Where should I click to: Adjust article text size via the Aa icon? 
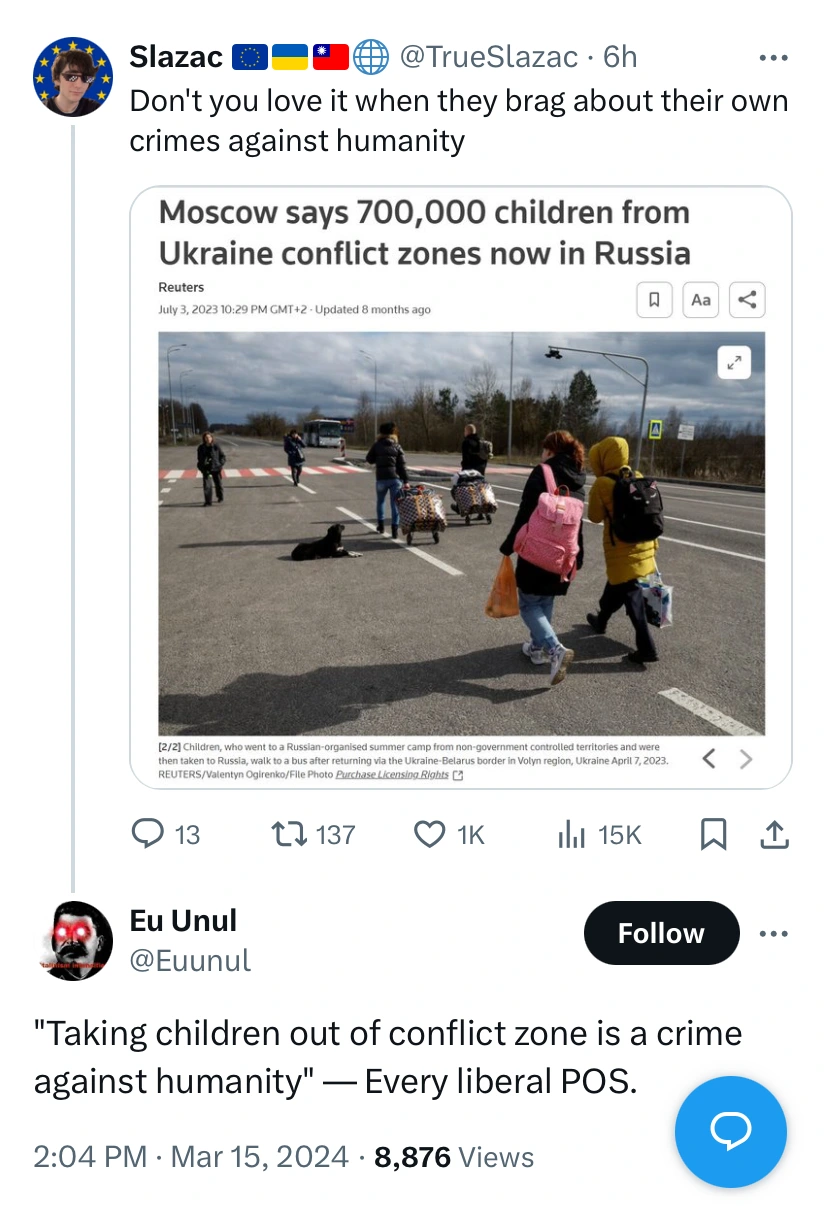(x=700, y=299)
